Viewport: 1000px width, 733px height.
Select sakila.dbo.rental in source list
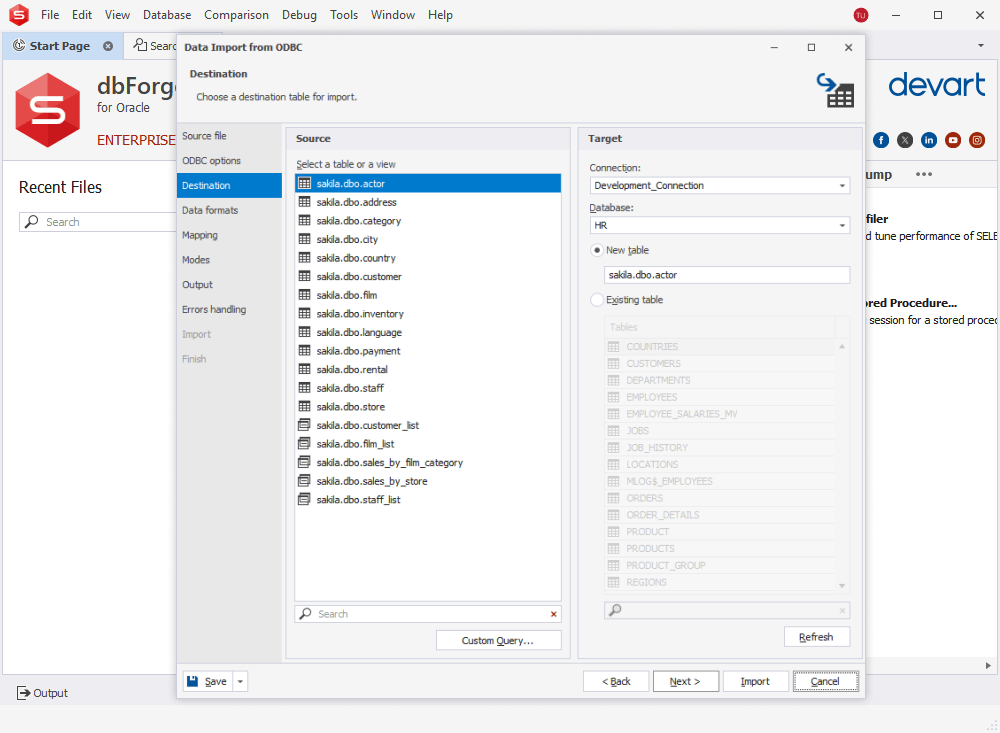427,369
